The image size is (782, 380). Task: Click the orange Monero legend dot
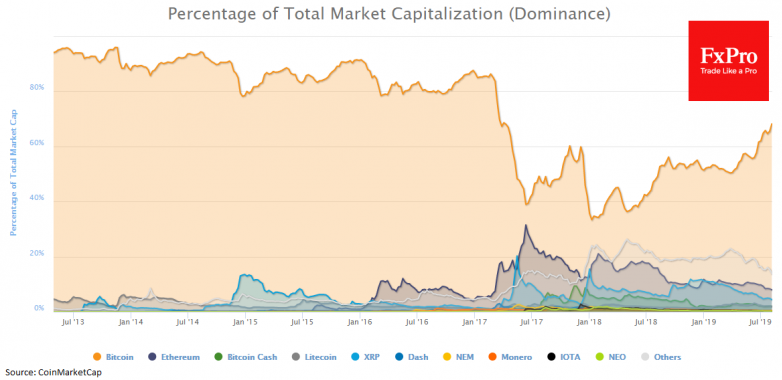(x=492, y=357)
